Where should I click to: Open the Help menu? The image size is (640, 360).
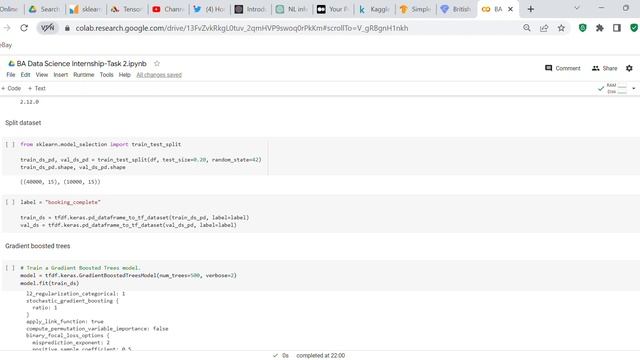point(124,75)
